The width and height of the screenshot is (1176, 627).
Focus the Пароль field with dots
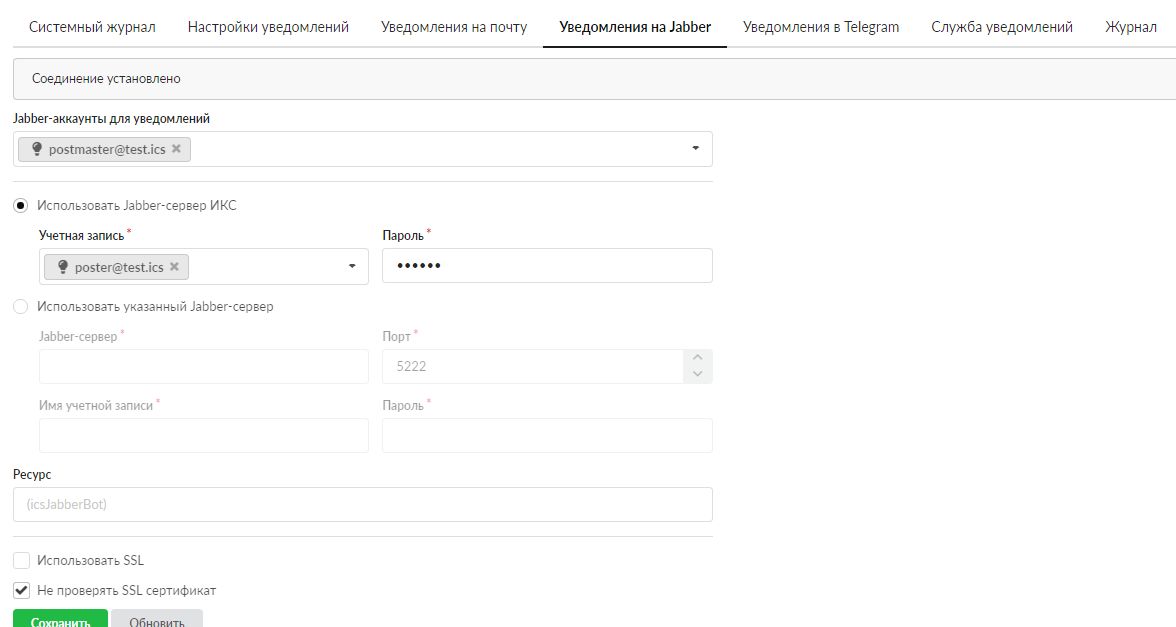point(547,266)
